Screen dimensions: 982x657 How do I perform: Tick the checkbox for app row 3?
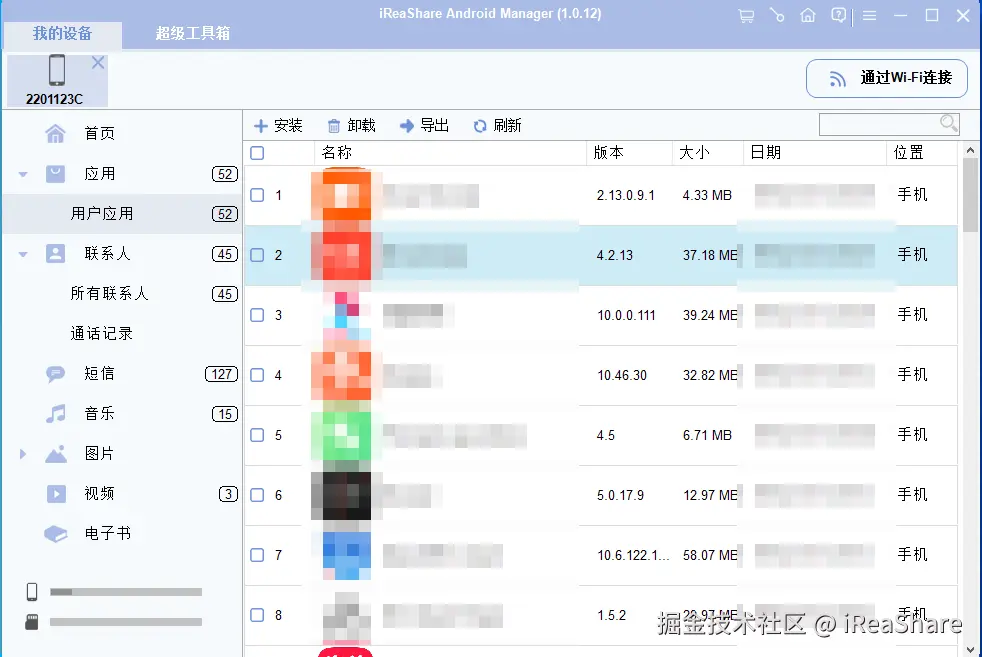257,315
